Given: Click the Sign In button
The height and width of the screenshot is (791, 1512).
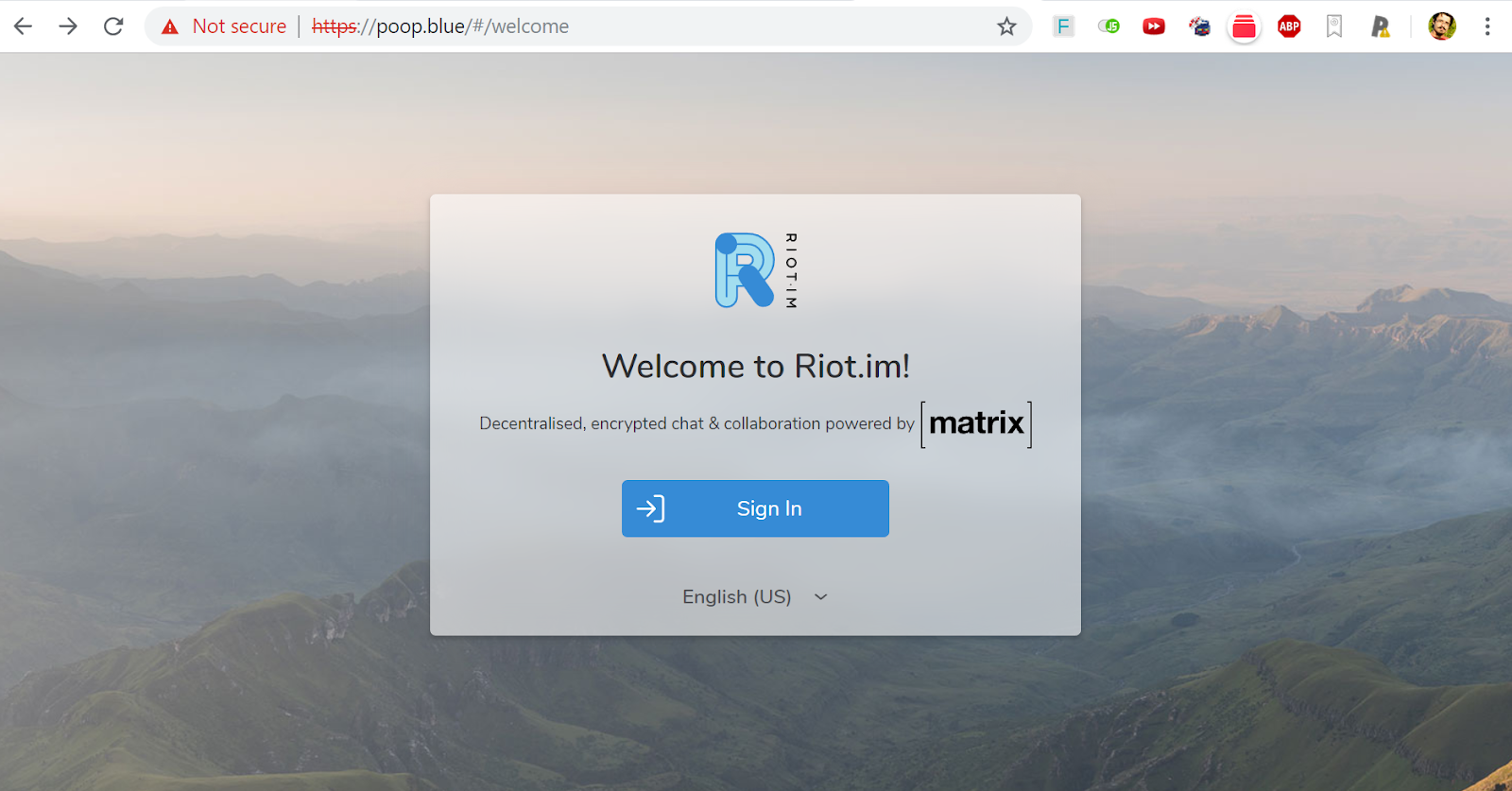Looking at the screenshot, I should [x=755, y=508].
